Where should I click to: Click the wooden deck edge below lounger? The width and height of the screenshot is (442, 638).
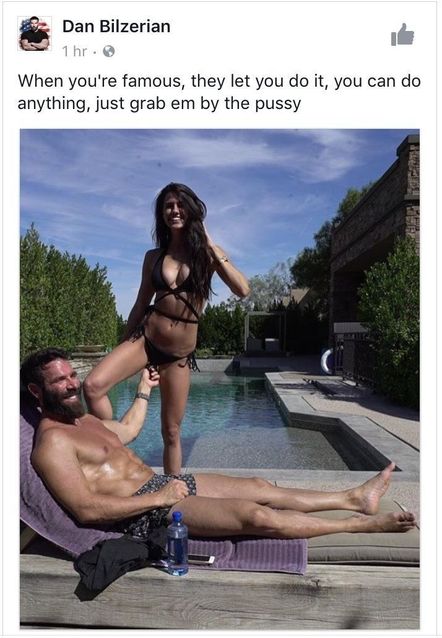(x=220, y=596)
